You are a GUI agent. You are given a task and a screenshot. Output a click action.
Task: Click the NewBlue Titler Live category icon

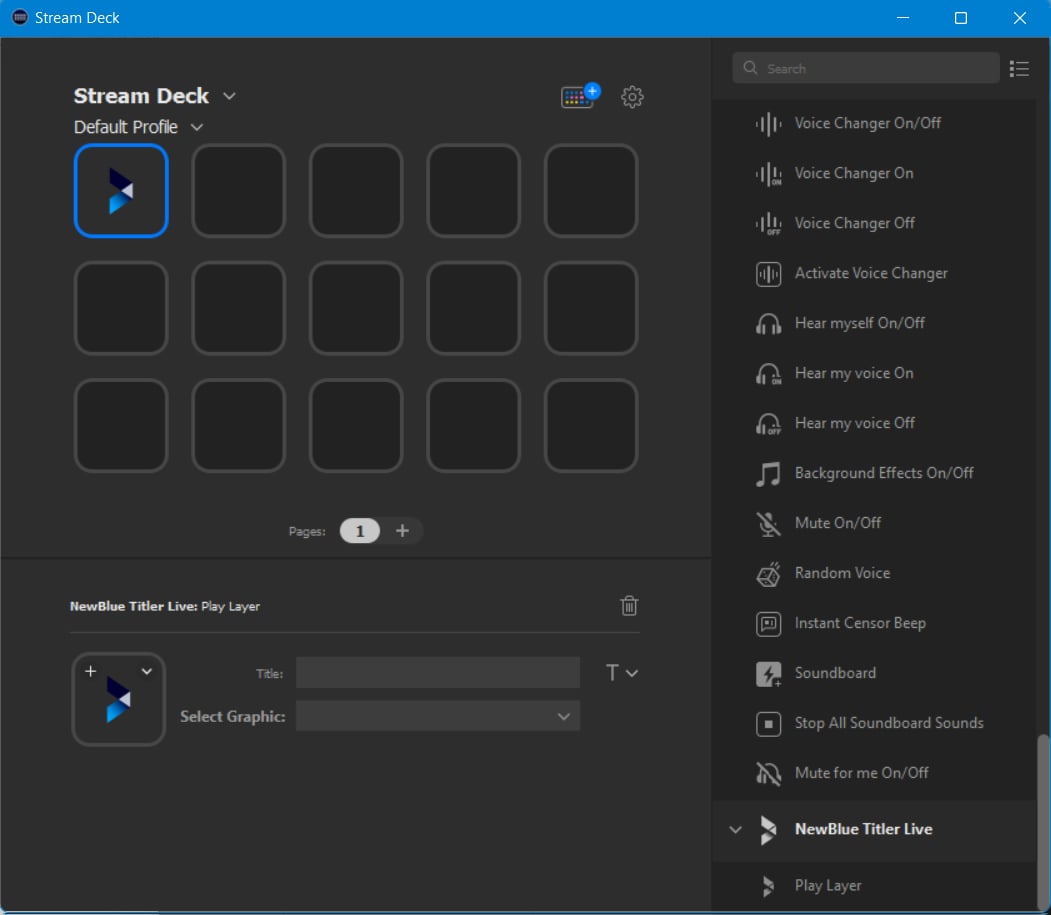(x=768, y=830)
